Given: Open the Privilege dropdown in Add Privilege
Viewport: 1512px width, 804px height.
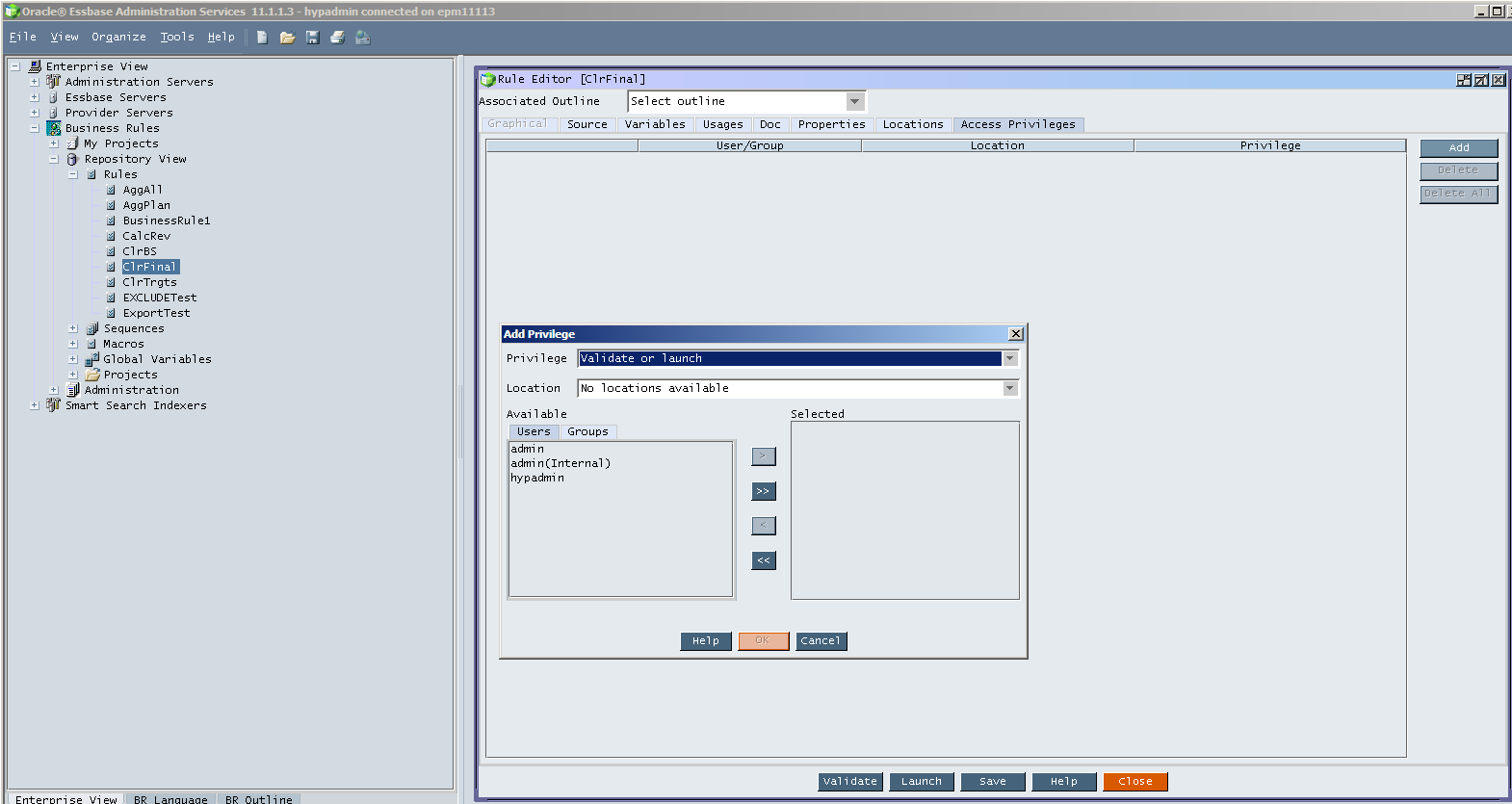Looking at the screenshot, I should (1010, 358).
